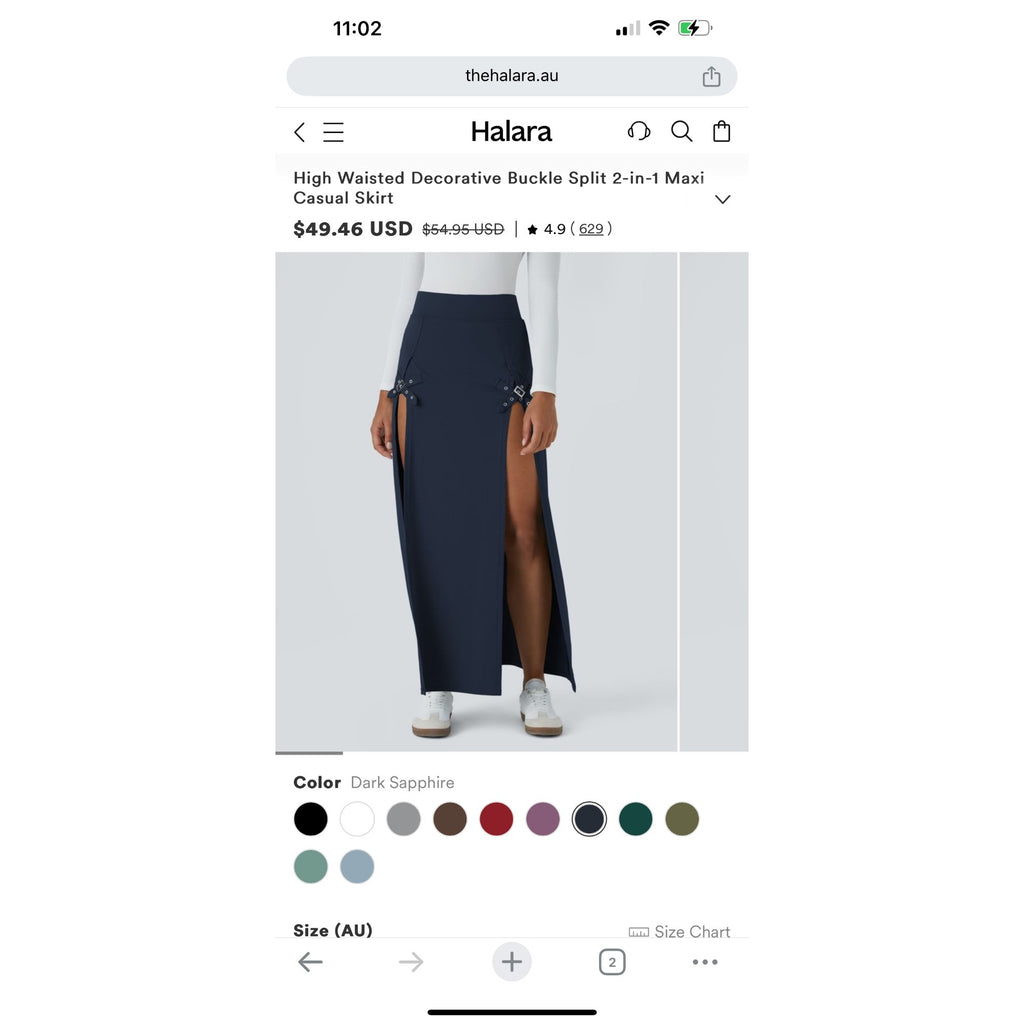Image resolution: width=1024 pixels, height=1024 pixels.
Task: Choose the red color swatch
Action: click(x=496, y=819)
